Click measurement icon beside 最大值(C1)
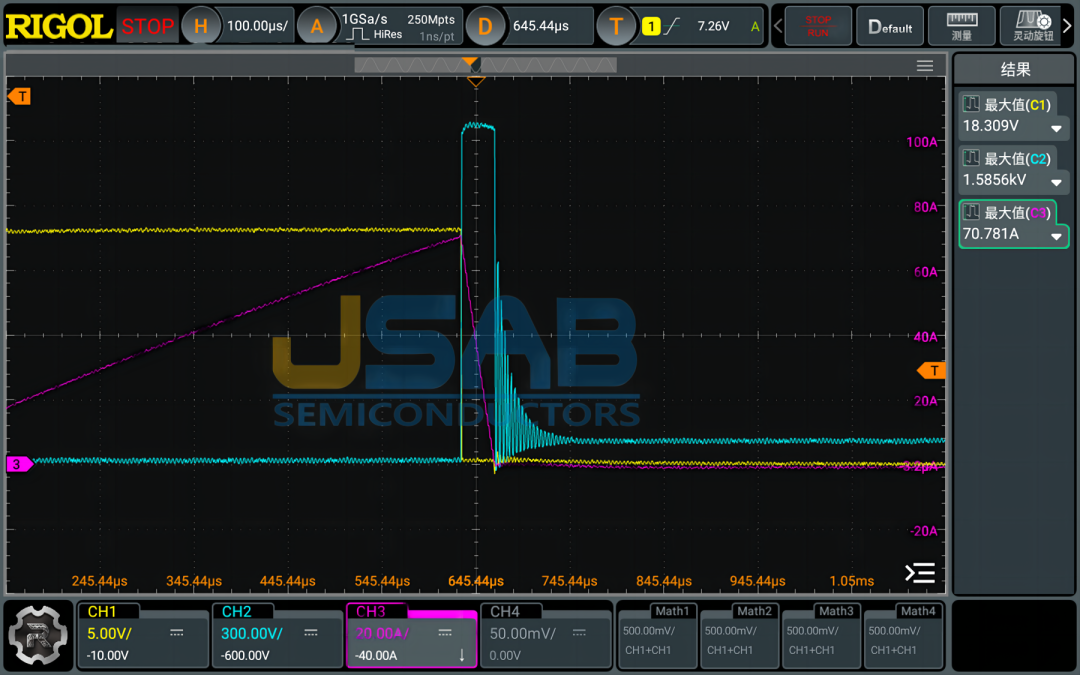 970,104
